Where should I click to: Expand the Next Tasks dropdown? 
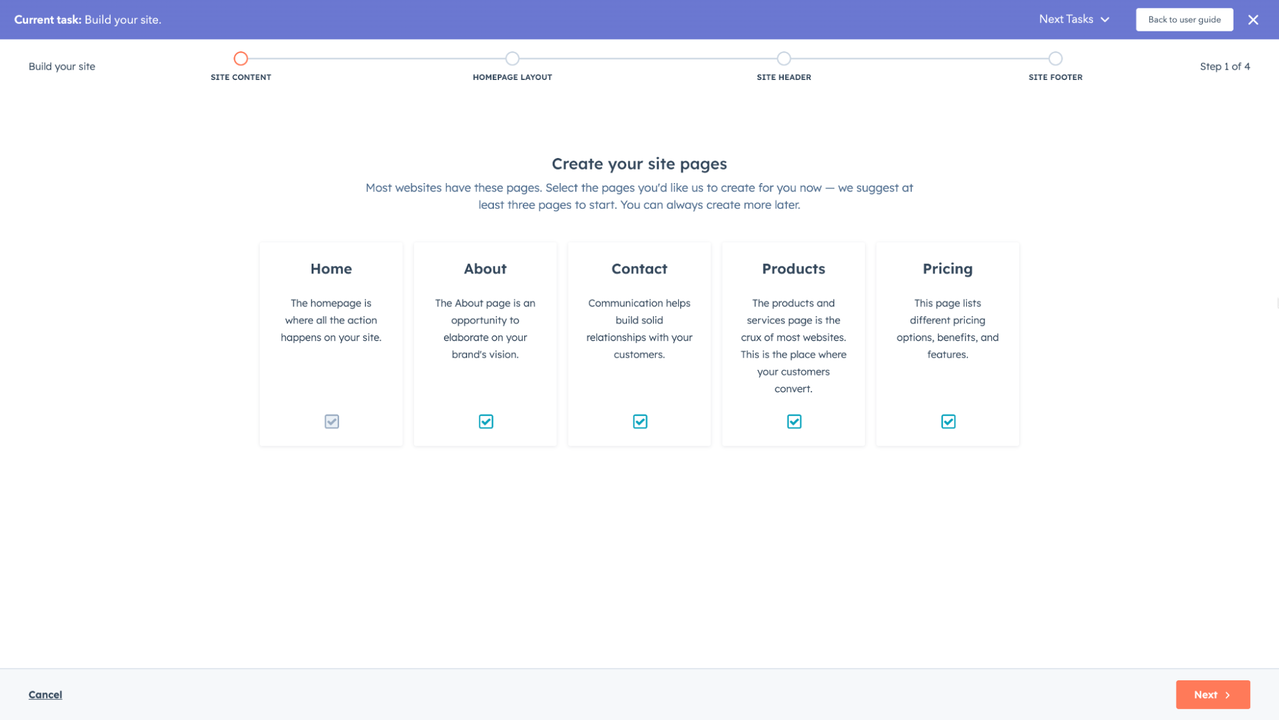click(x=1074, y=19)
